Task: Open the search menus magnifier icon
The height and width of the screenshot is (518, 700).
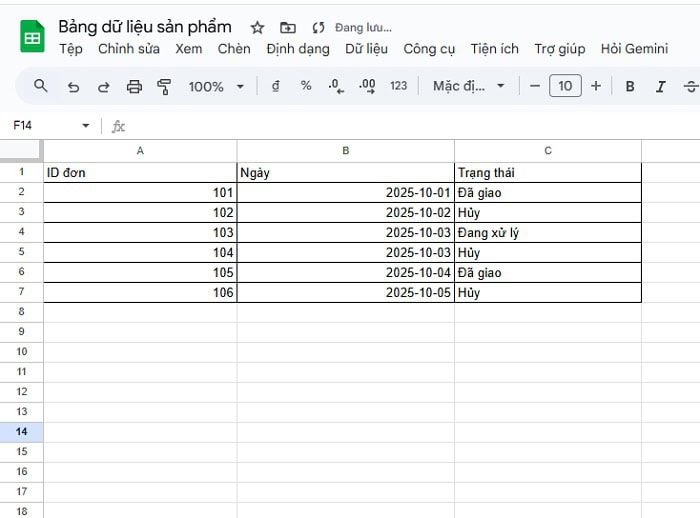Action: coord(41,86)
